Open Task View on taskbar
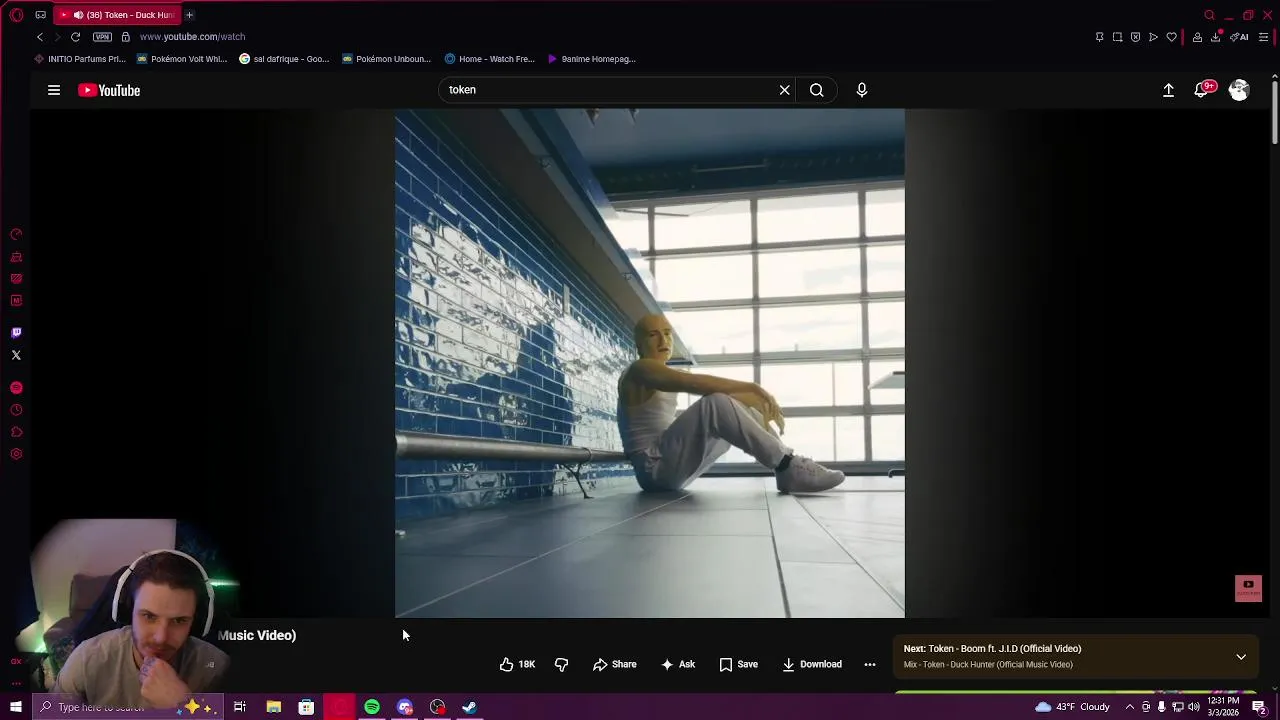This screenshot has height=720, width=1280. point(240,707)
